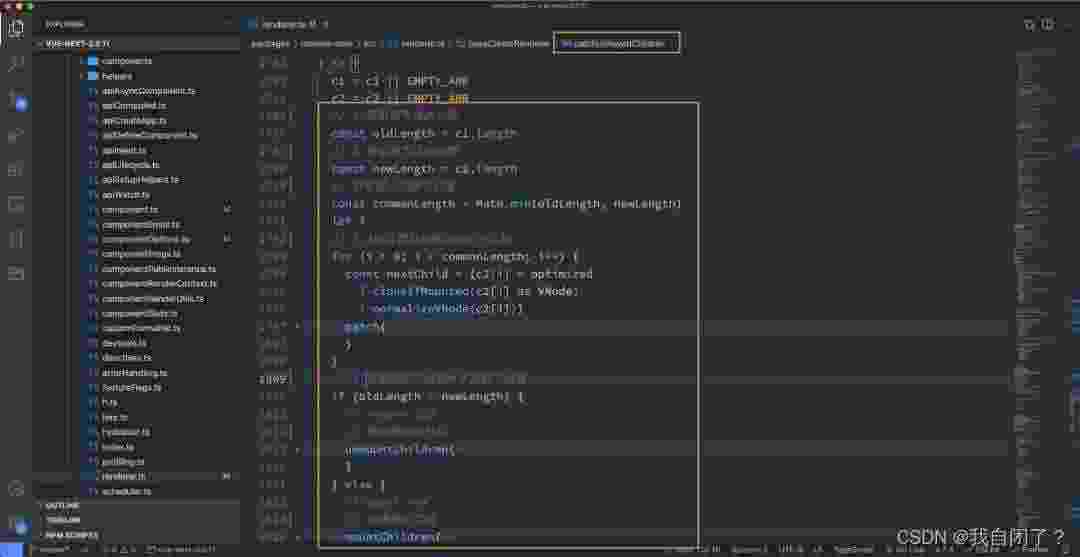Click the TypeScript language mode in status bar
Viewport: 1080px width, 557px height.
click(x=853, y=549)
